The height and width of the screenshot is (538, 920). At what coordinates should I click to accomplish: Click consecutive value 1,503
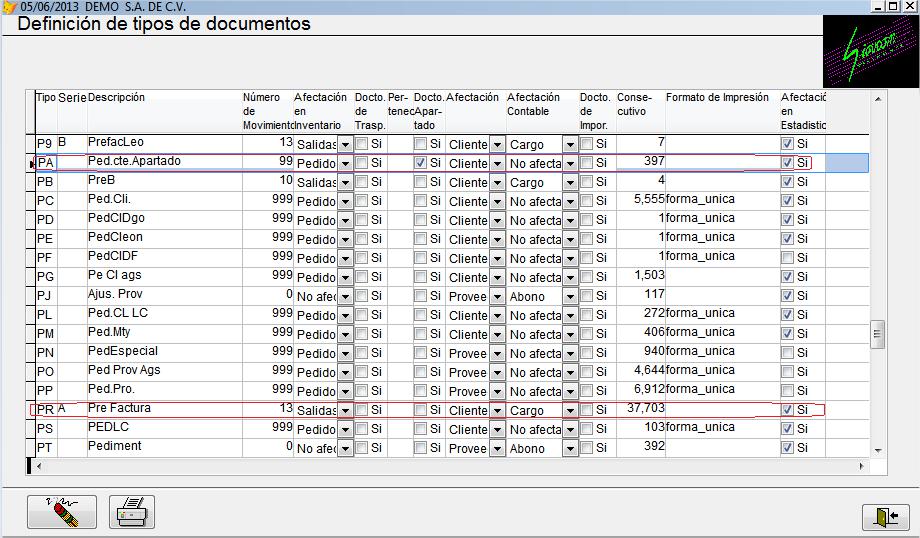649,275
